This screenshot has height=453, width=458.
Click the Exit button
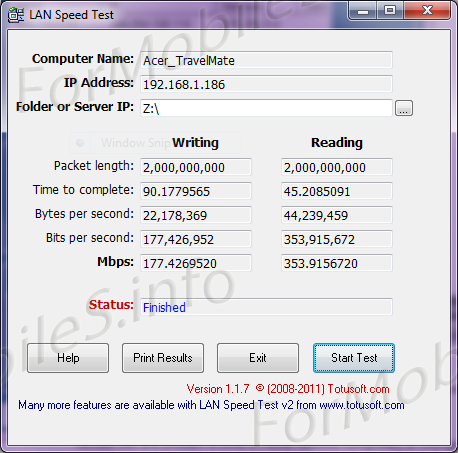tap(258, 358)
